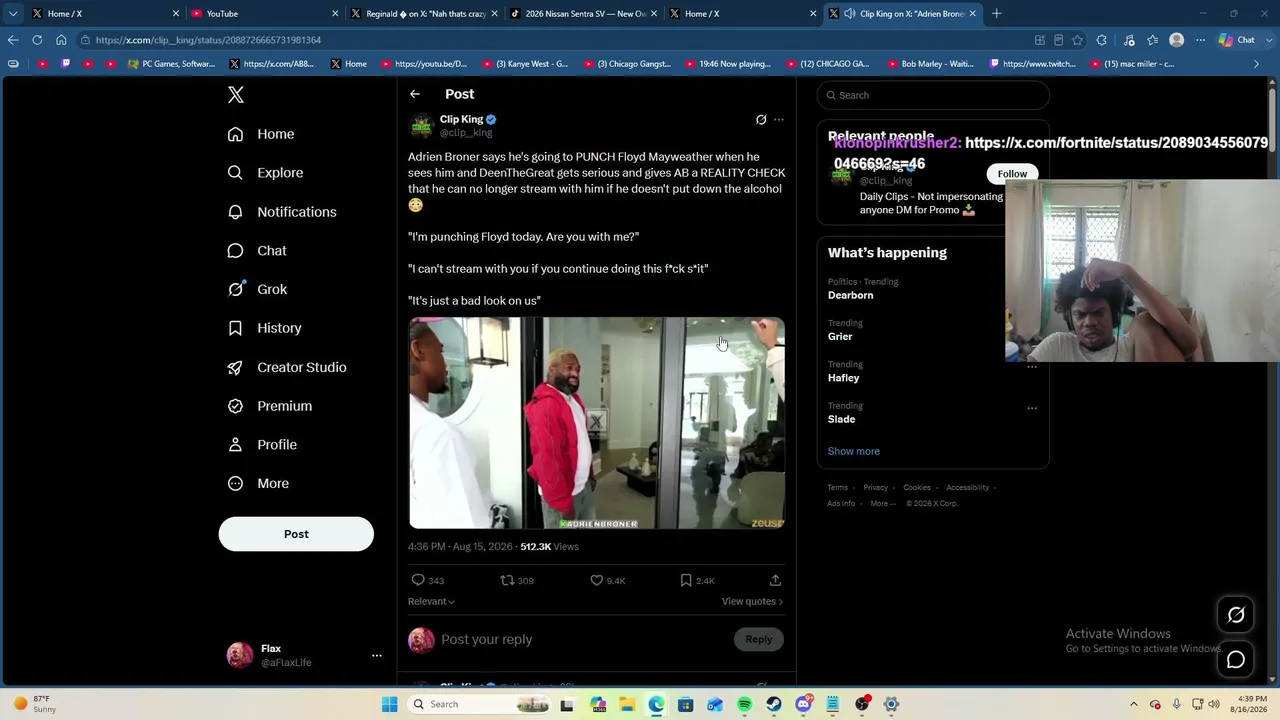Click the Reply submit button
Viewport: 1280px width, 720px height.
click(758, 639)
